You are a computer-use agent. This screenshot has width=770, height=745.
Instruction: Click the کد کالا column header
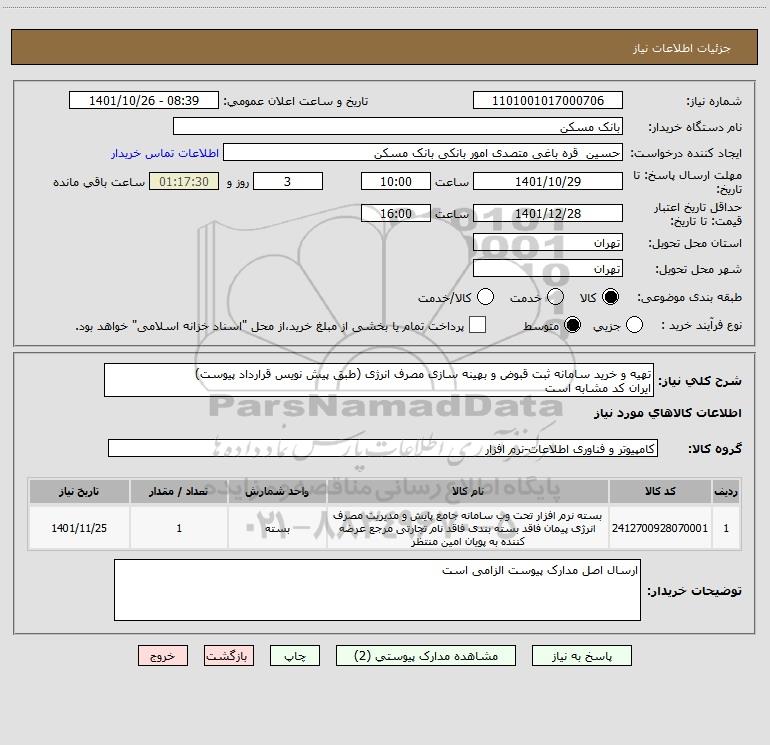(x=660, y=492)
